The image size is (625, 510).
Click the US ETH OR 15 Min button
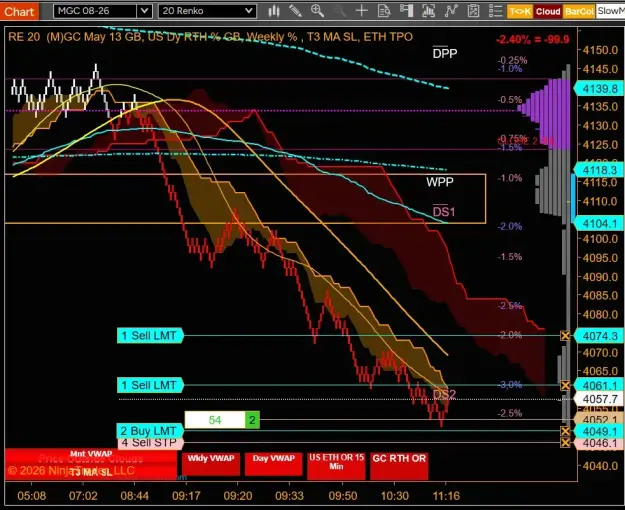pos(336,465)
